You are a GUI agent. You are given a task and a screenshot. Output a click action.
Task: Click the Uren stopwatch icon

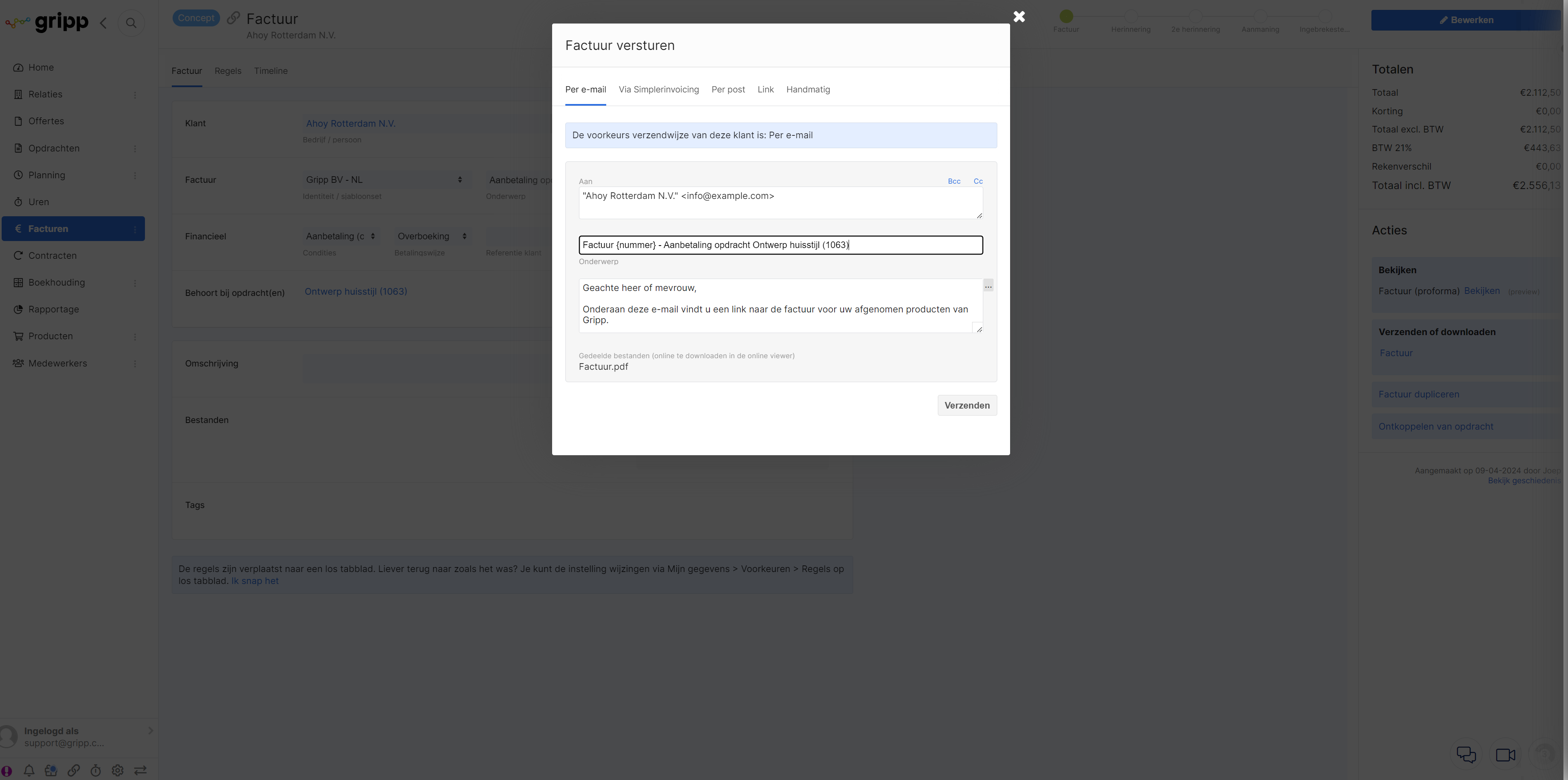pyautogui.click(x=18, y=202)
